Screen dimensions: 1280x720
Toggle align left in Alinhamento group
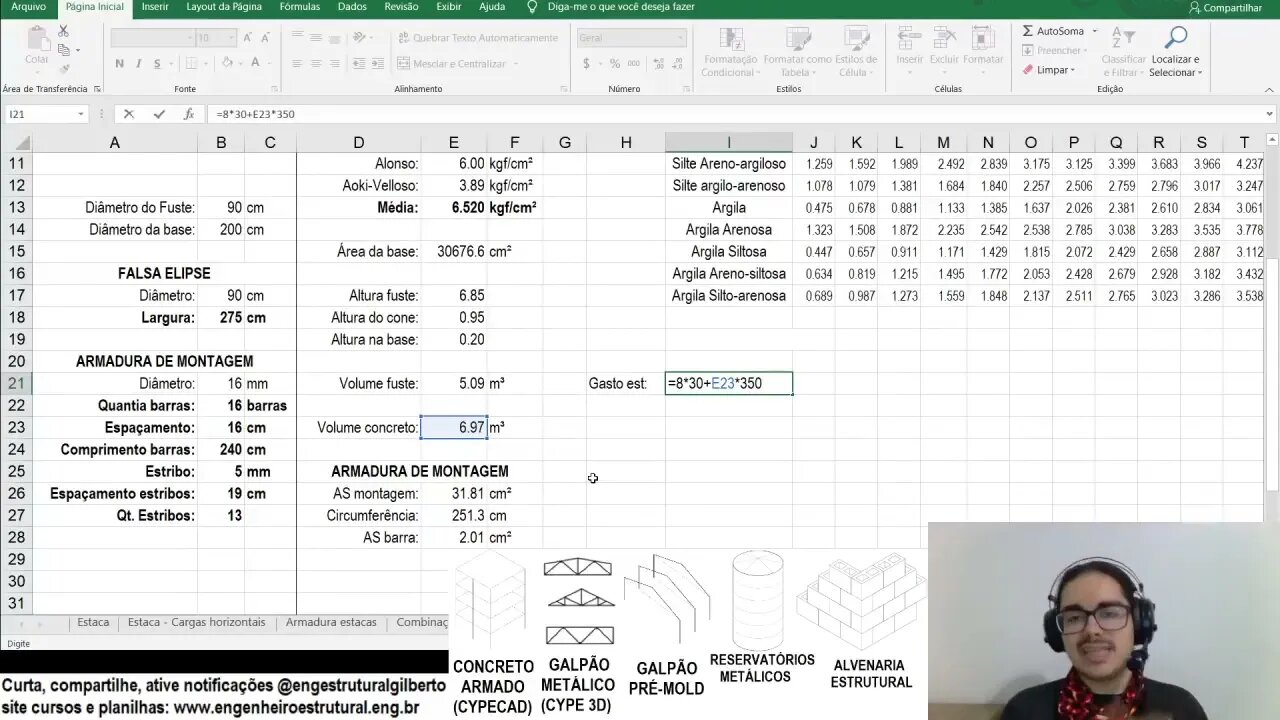298,63
